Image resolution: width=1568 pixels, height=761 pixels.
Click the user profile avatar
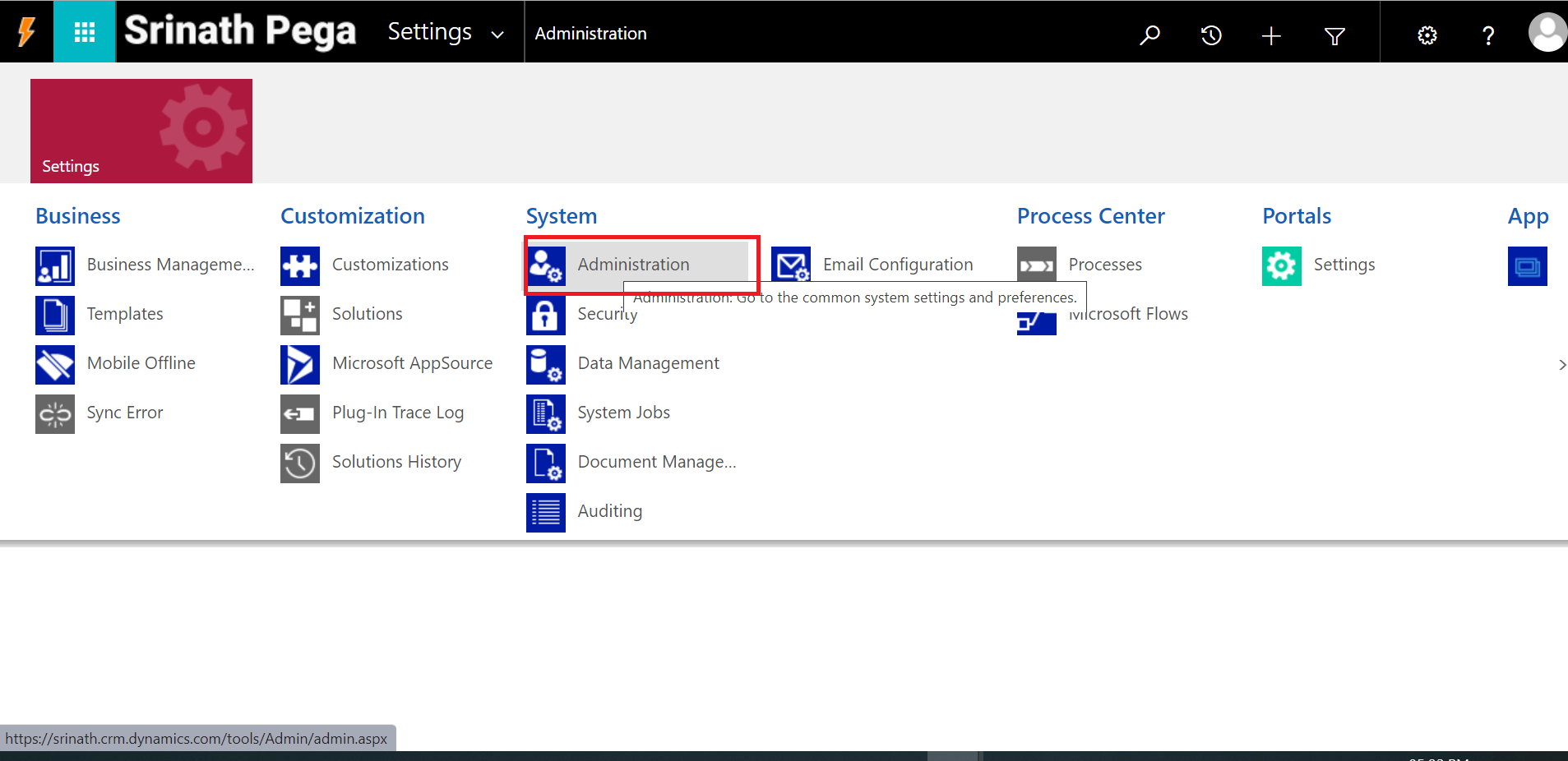(1547, 33)
